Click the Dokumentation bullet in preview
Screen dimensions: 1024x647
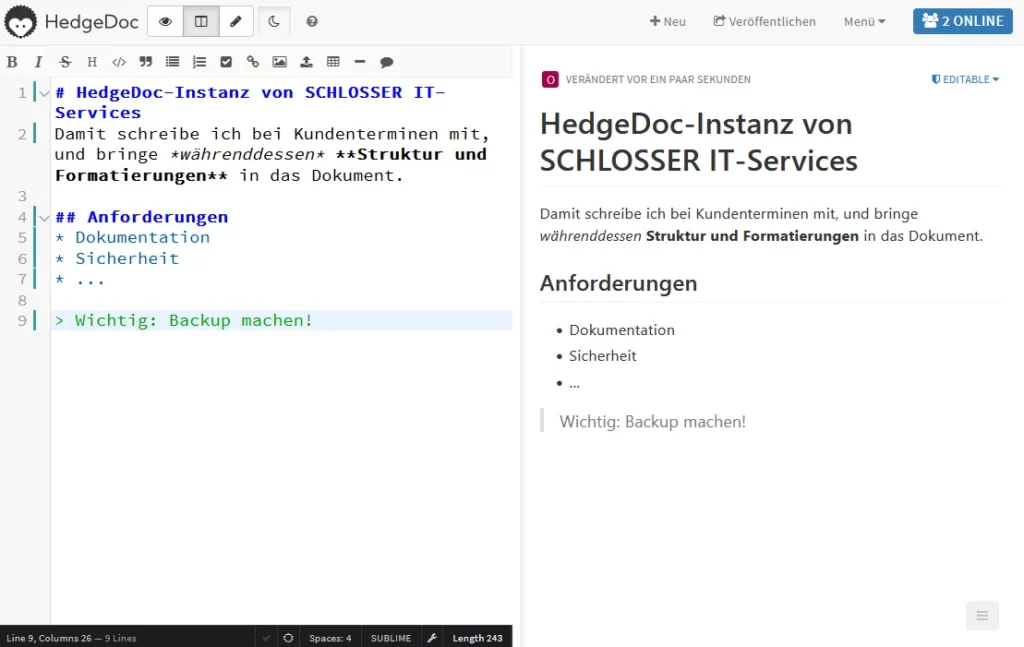(622, 330)
